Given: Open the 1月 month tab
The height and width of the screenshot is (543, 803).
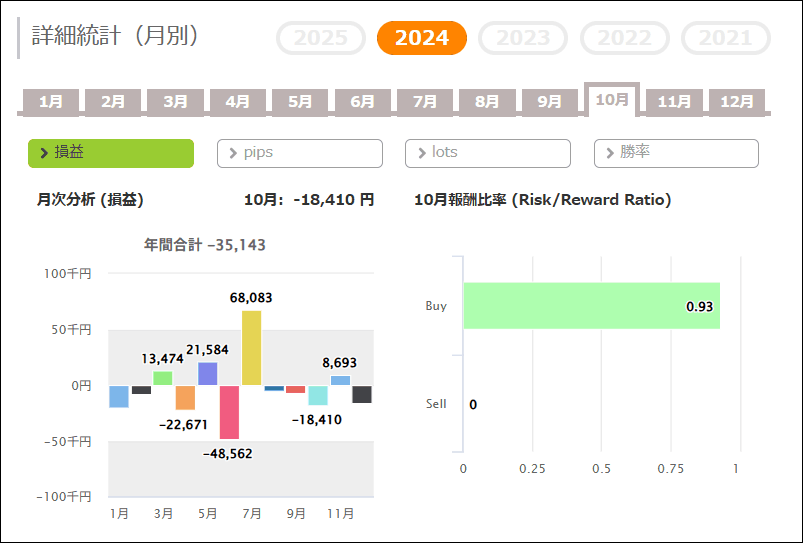Looking at the screenshot, I should pyautogui.click(x=51, y=101).
